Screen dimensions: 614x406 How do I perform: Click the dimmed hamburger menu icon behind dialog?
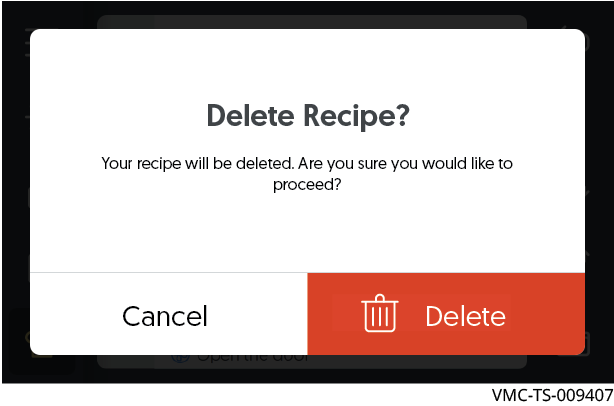pos(27,42)
